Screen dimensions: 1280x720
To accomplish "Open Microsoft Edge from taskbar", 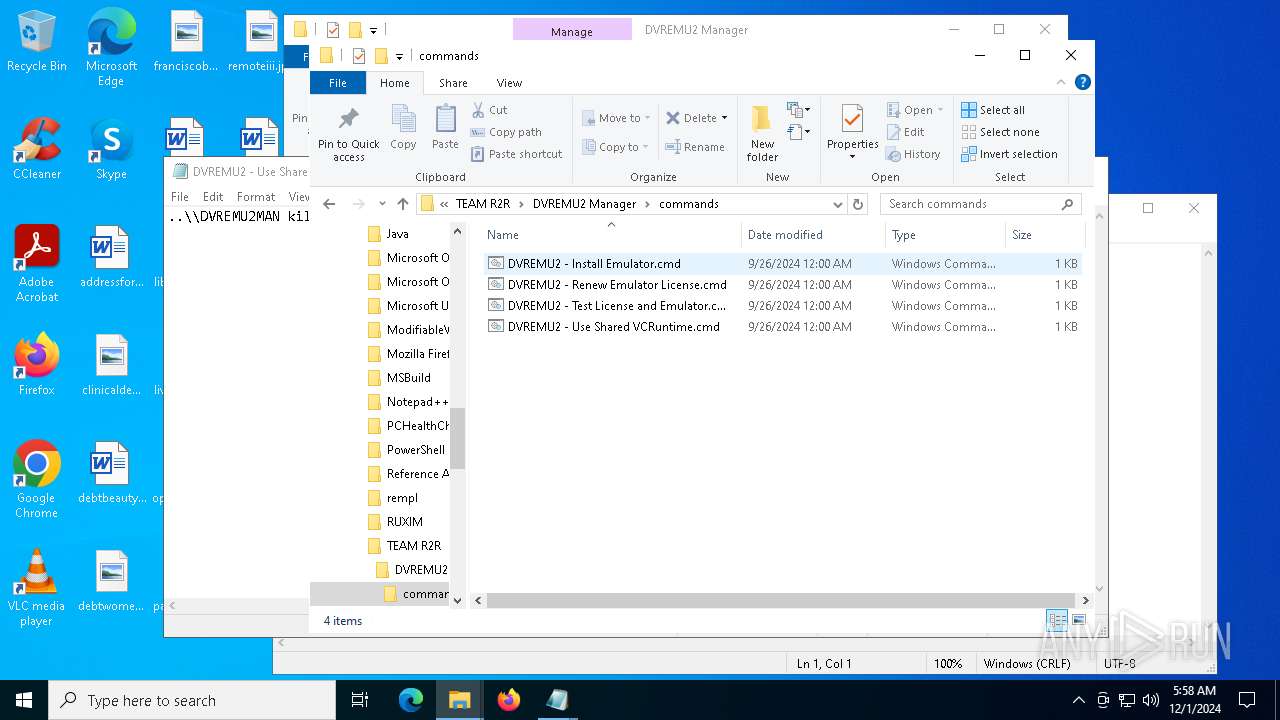I will click(x=411, y=700).
